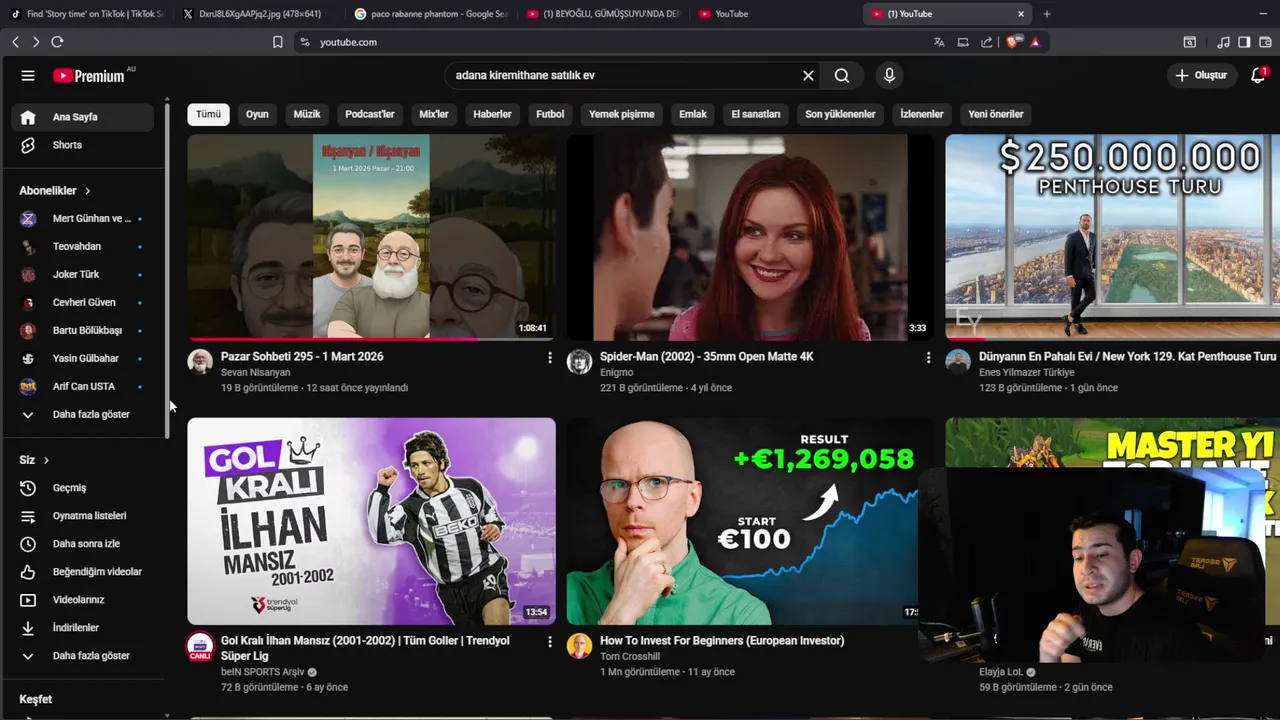
Task: Click the share icon in address bar
Action: (987, 42)
